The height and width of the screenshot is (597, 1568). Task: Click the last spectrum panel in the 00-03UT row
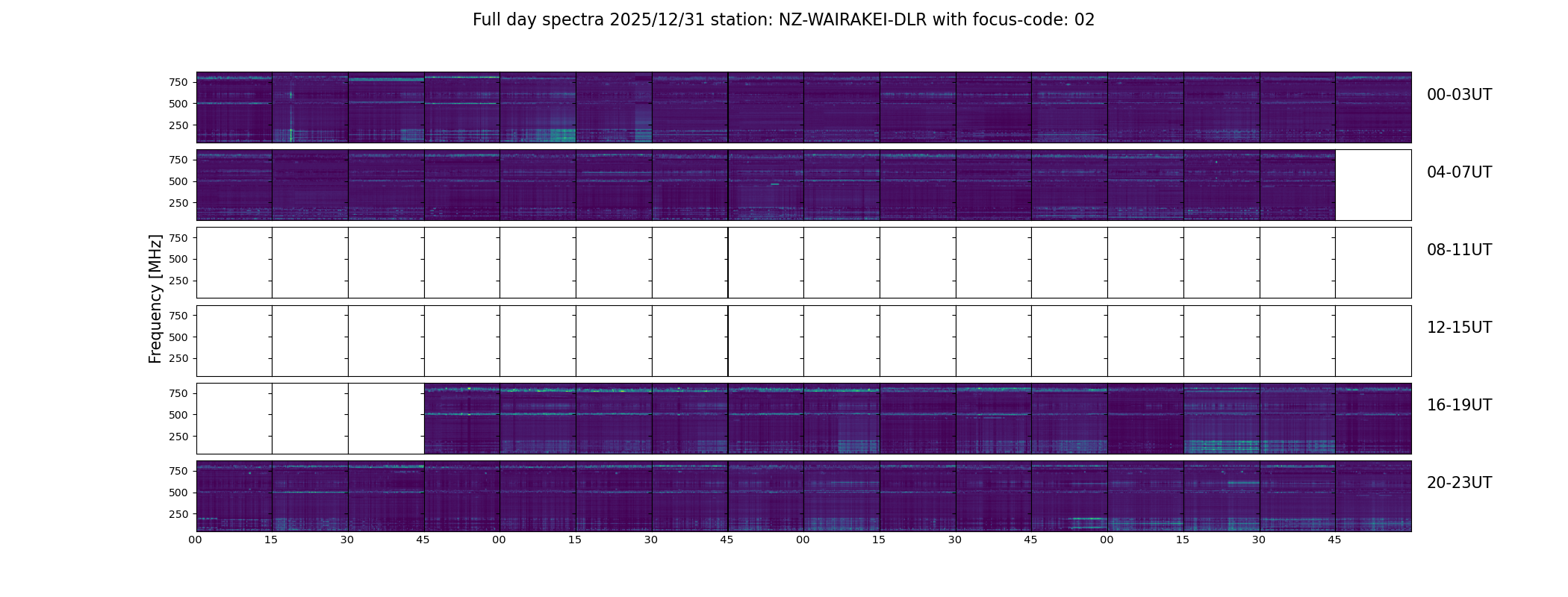(x=1373, y=107)
